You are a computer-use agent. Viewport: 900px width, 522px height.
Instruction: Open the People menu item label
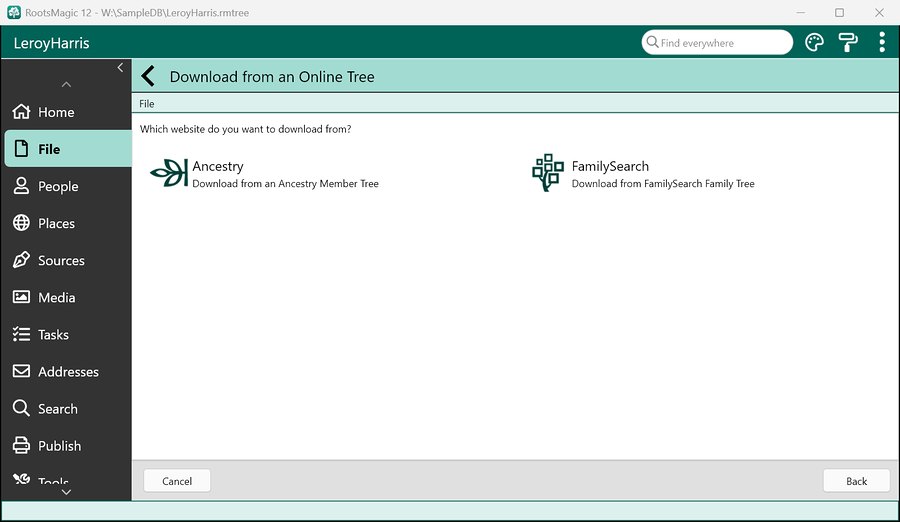pos(58,186)
